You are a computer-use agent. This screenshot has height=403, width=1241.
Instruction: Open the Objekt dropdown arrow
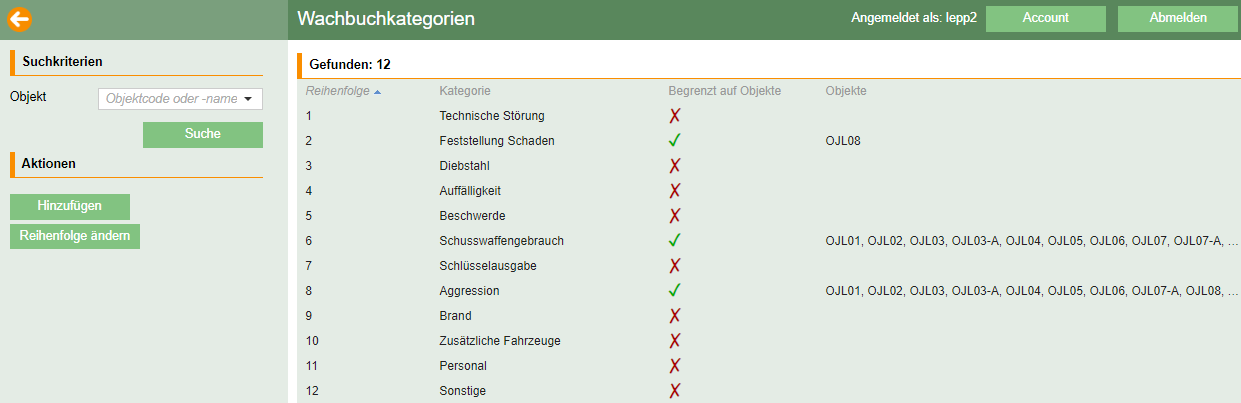(x=247, y=99)
